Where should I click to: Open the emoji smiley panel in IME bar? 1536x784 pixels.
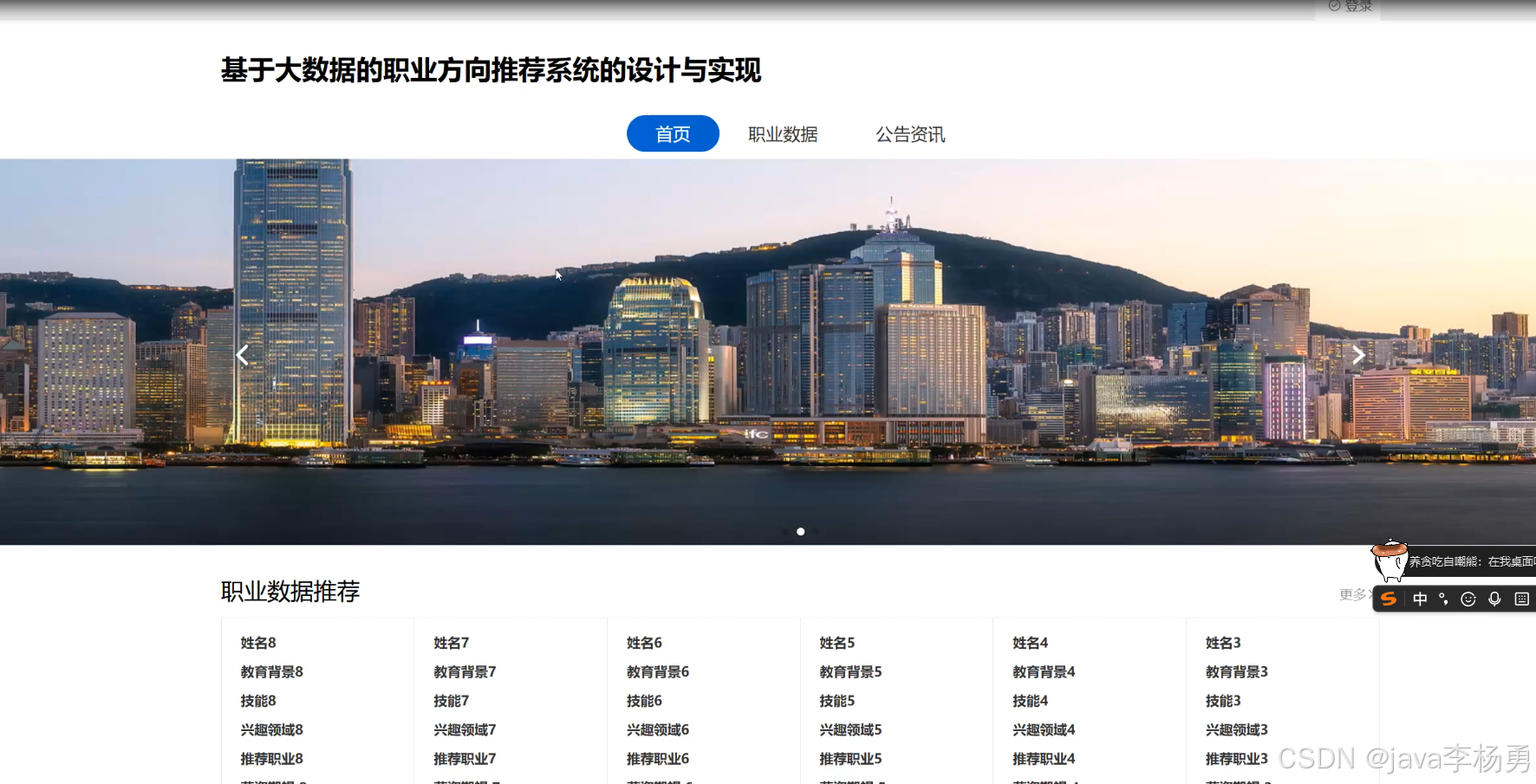(x=1468, y=599)
